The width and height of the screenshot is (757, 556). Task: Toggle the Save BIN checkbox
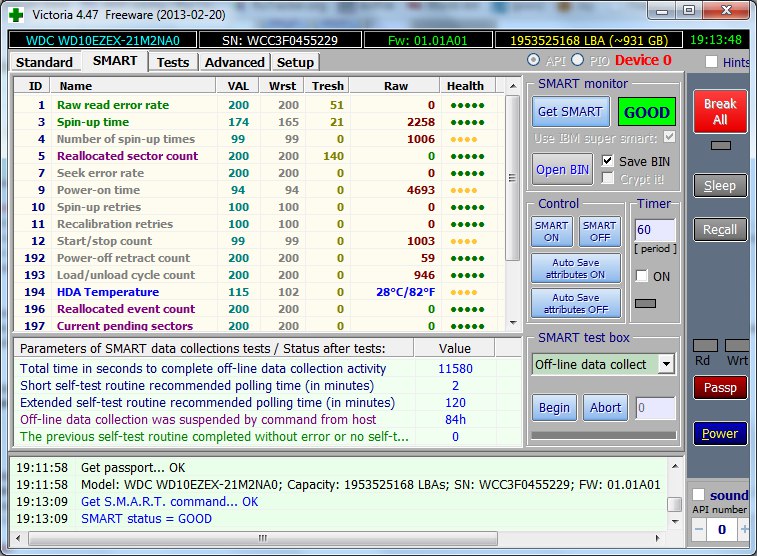click(x=608, y=161)
